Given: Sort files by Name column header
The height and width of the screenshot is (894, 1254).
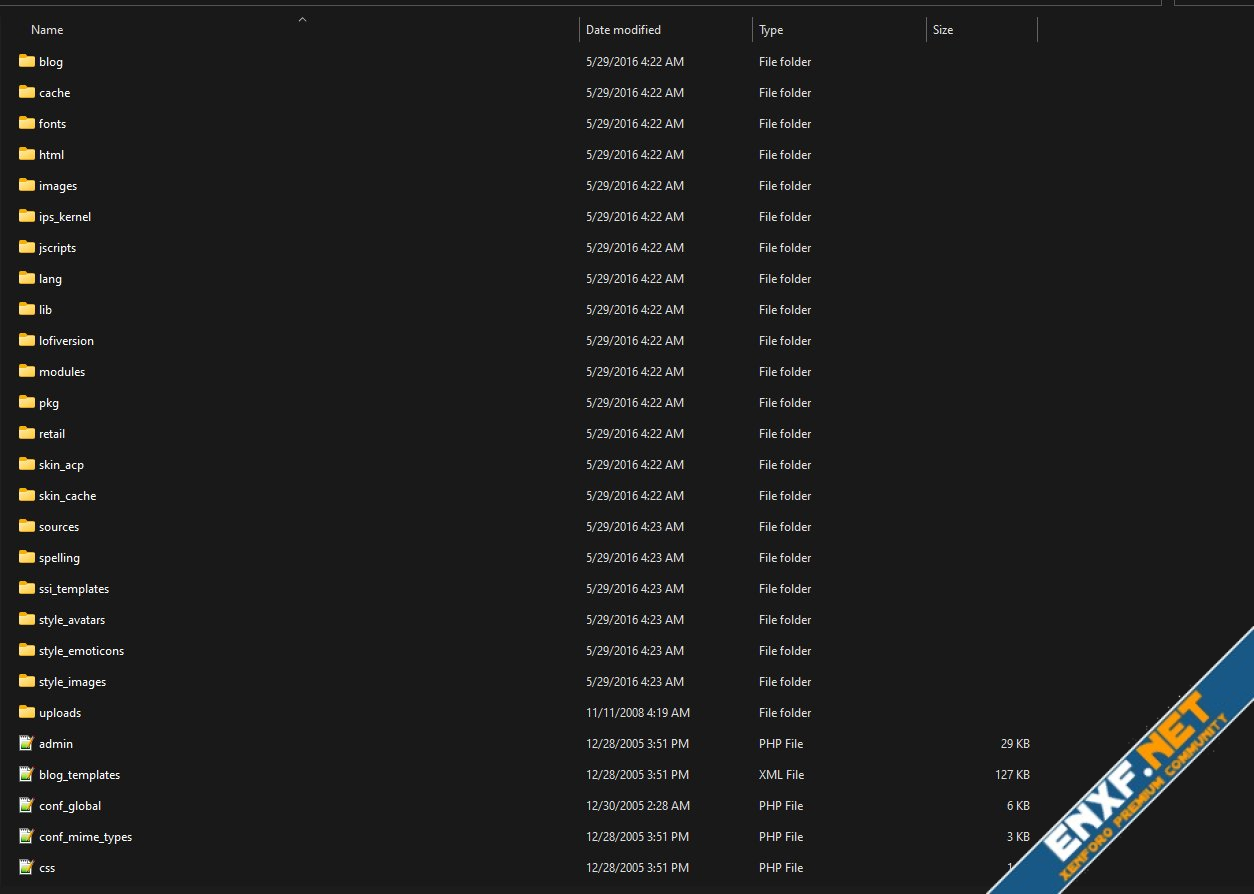Looking at the screenshot, I should (47, 30).
